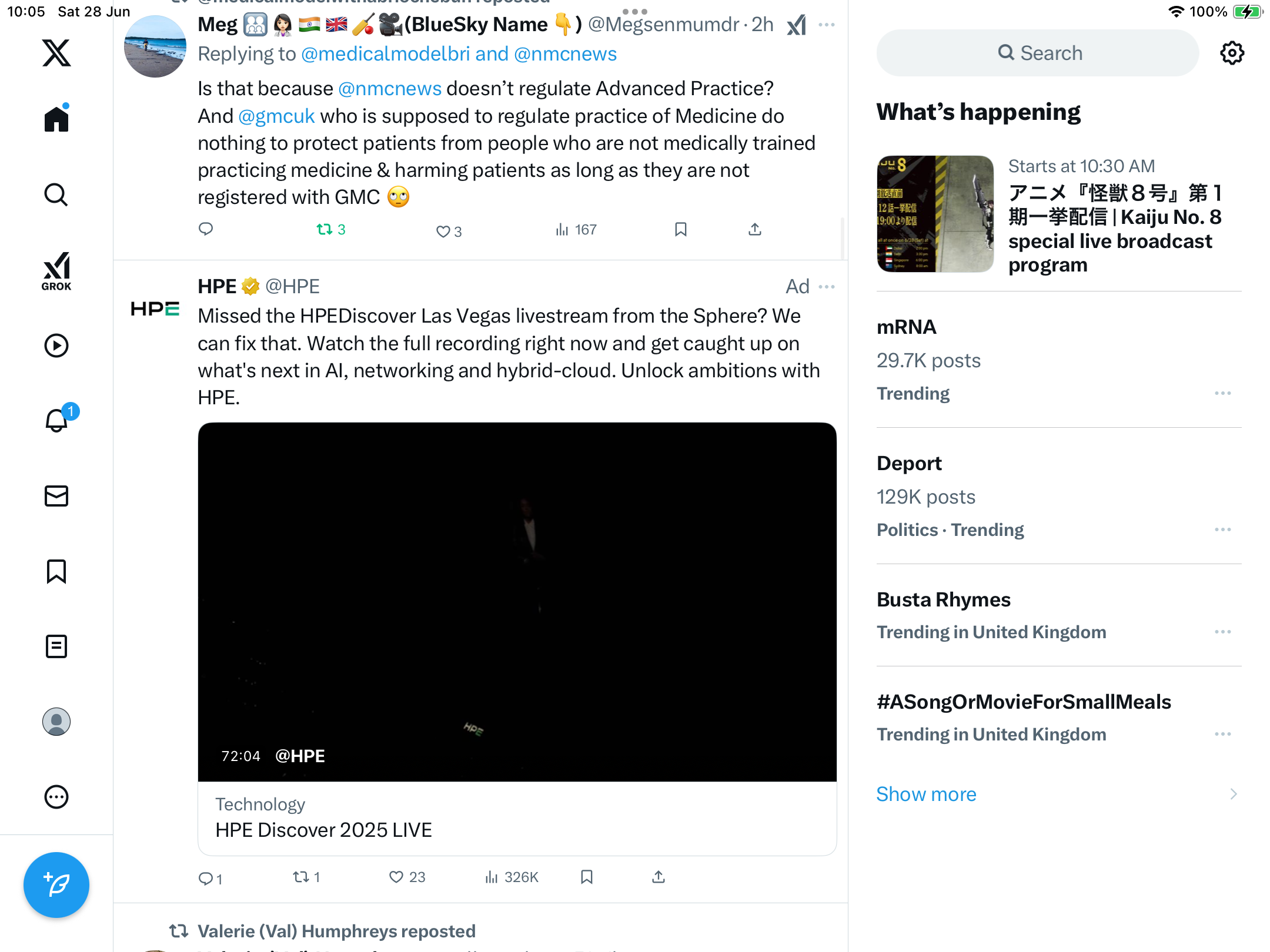Open @nmcnews mention link in reply
The image size is (1270, 952).
point(389,88)
